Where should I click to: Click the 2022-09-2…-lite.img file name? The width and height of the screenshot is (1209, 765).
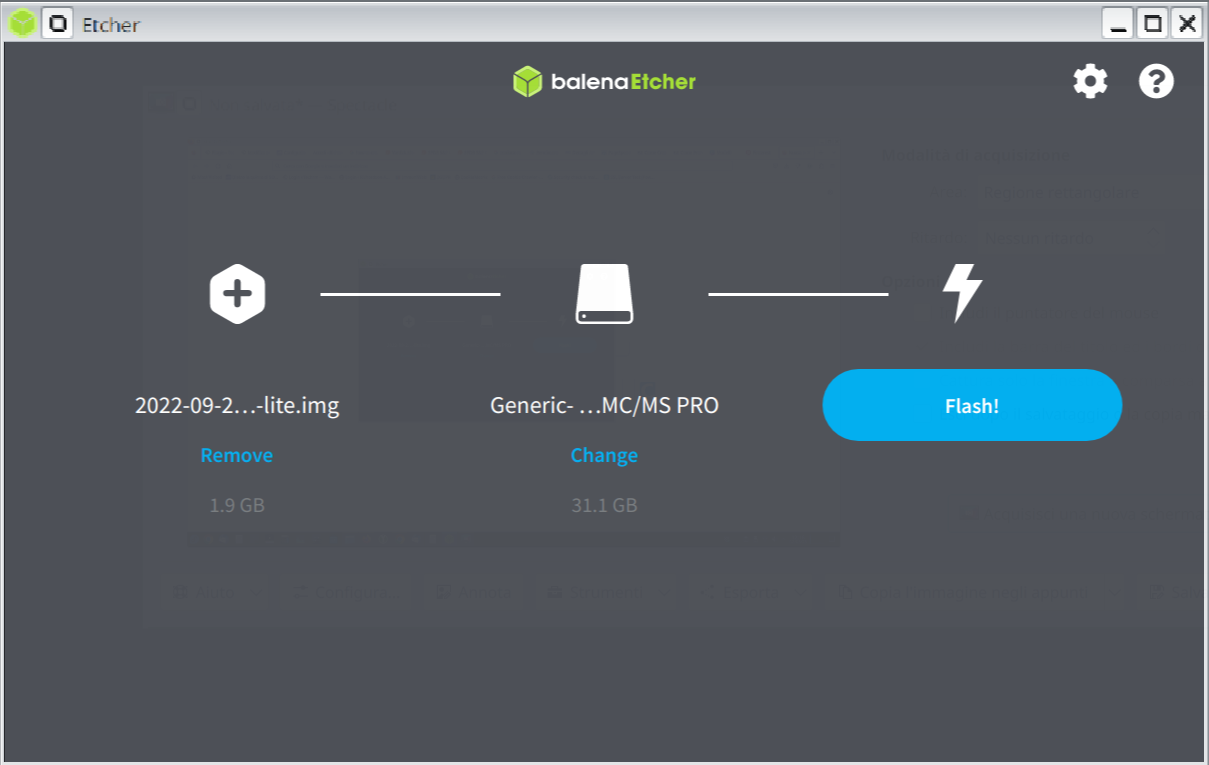point(237,405)
